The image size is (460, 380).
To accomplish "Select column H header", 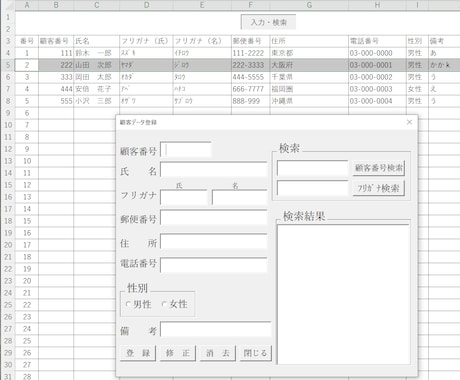I will point(377,5).
